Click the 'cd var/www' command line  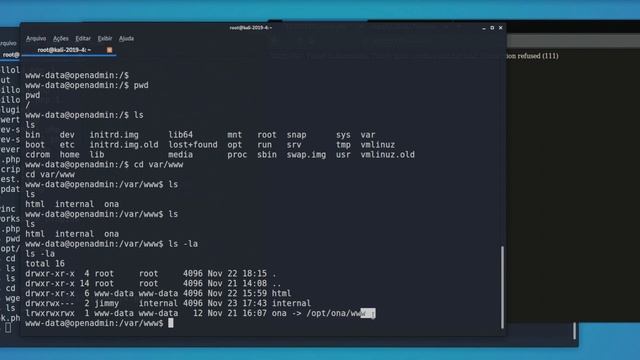(159, 164)
